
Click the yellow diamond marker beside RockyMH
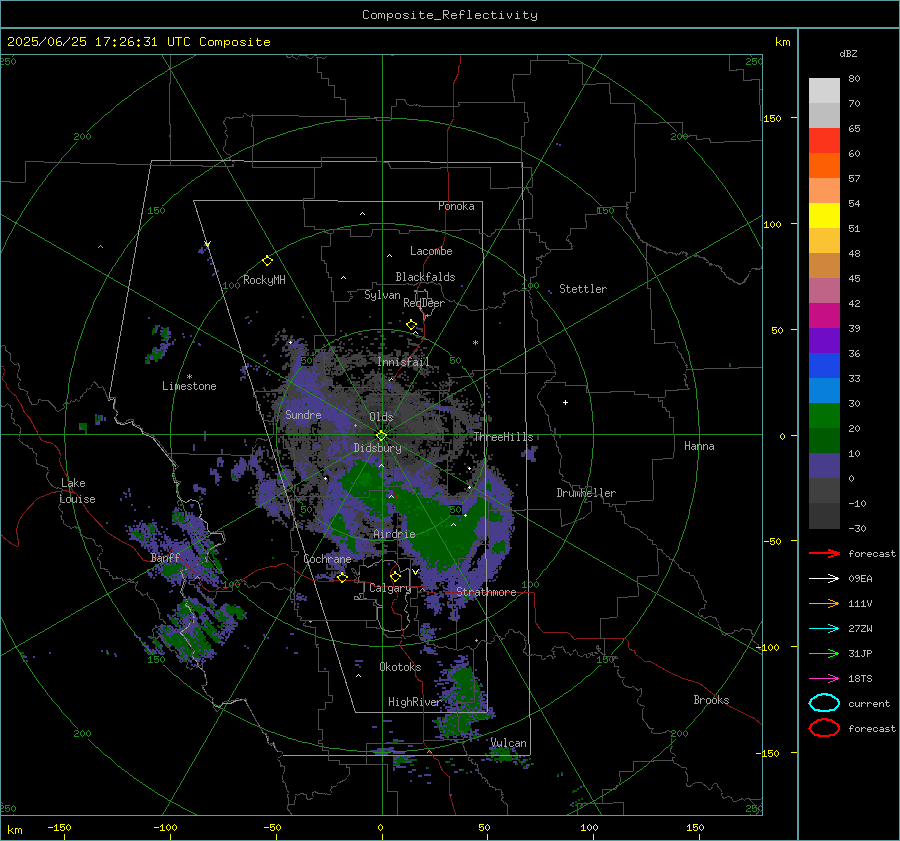(267, 261)
